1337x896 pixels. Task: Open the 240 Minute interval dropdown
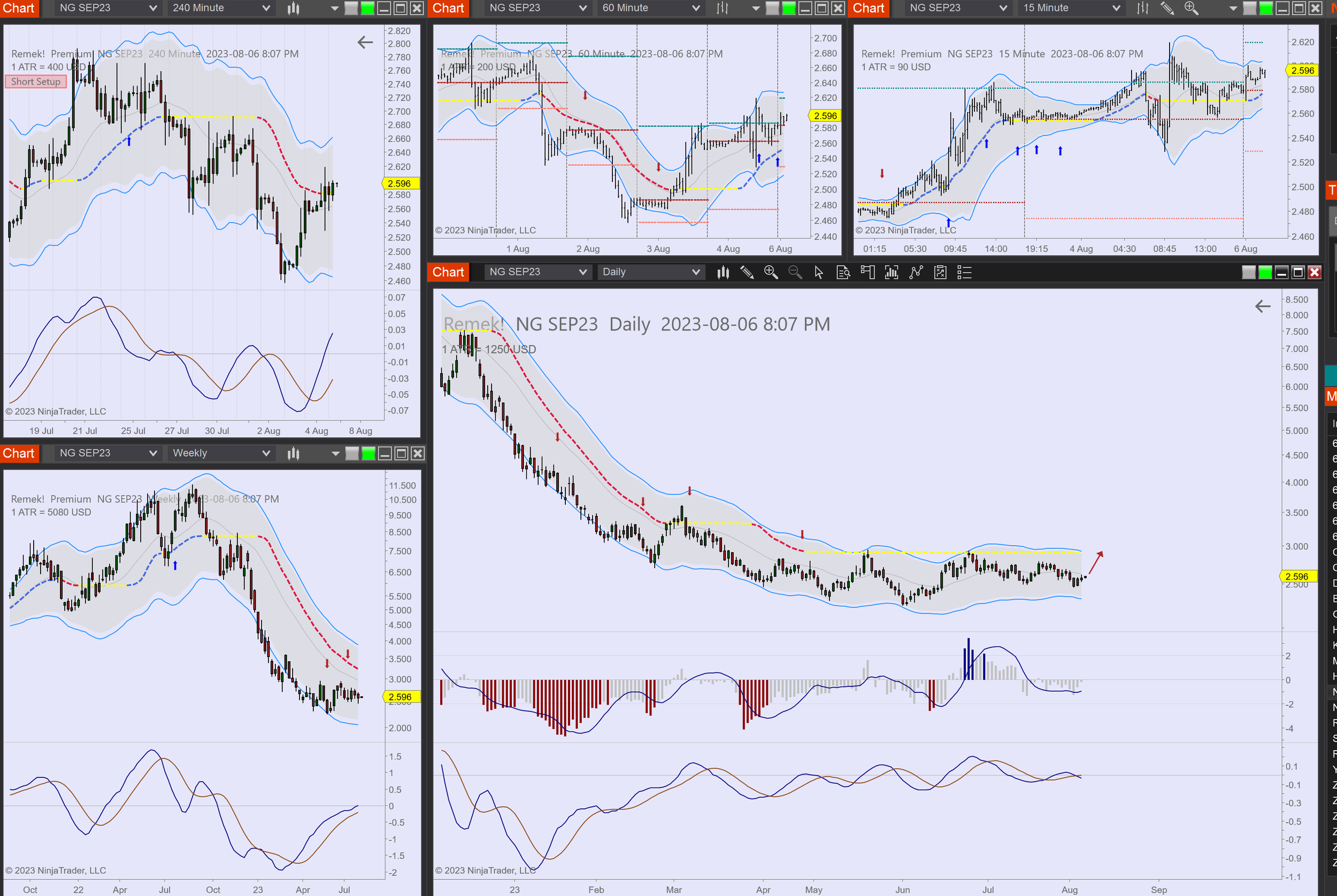(221, 8)
